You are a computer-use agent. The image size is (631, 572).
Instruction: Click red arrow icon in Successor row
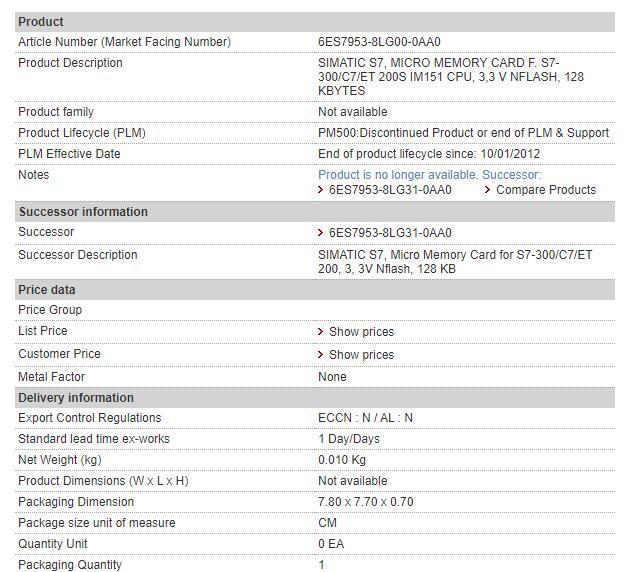(x=321, y=233)
